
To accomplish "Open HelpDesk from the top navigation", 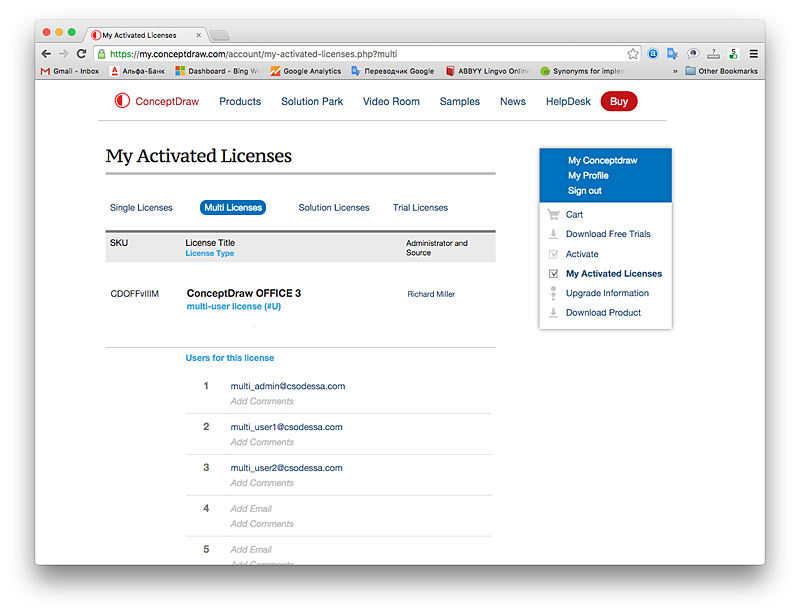I will pyautogui.click(x=568, y=102).
